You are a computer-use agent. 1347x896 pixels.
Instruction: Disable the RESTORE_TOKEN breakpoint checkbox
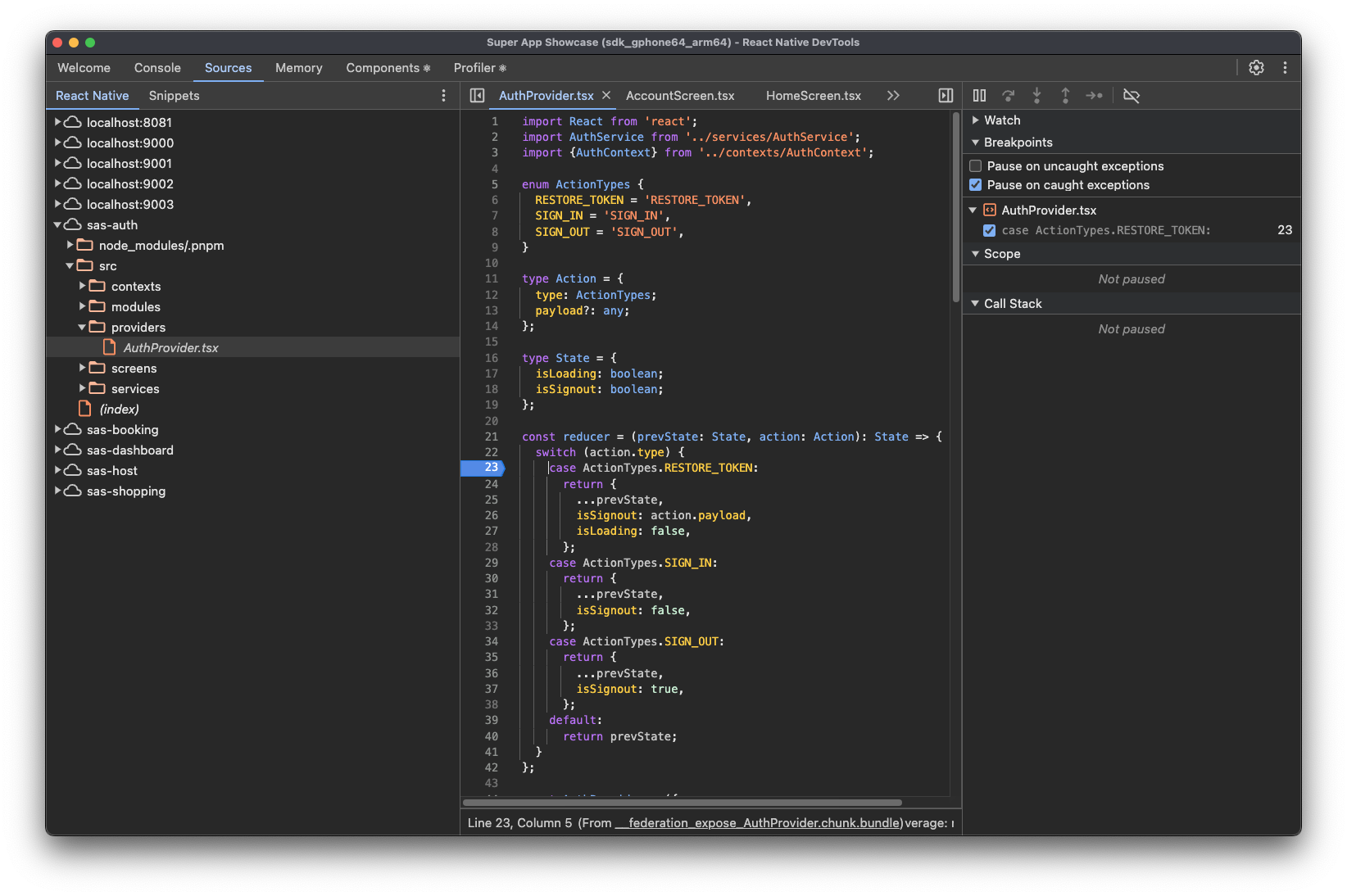(990, 230)
